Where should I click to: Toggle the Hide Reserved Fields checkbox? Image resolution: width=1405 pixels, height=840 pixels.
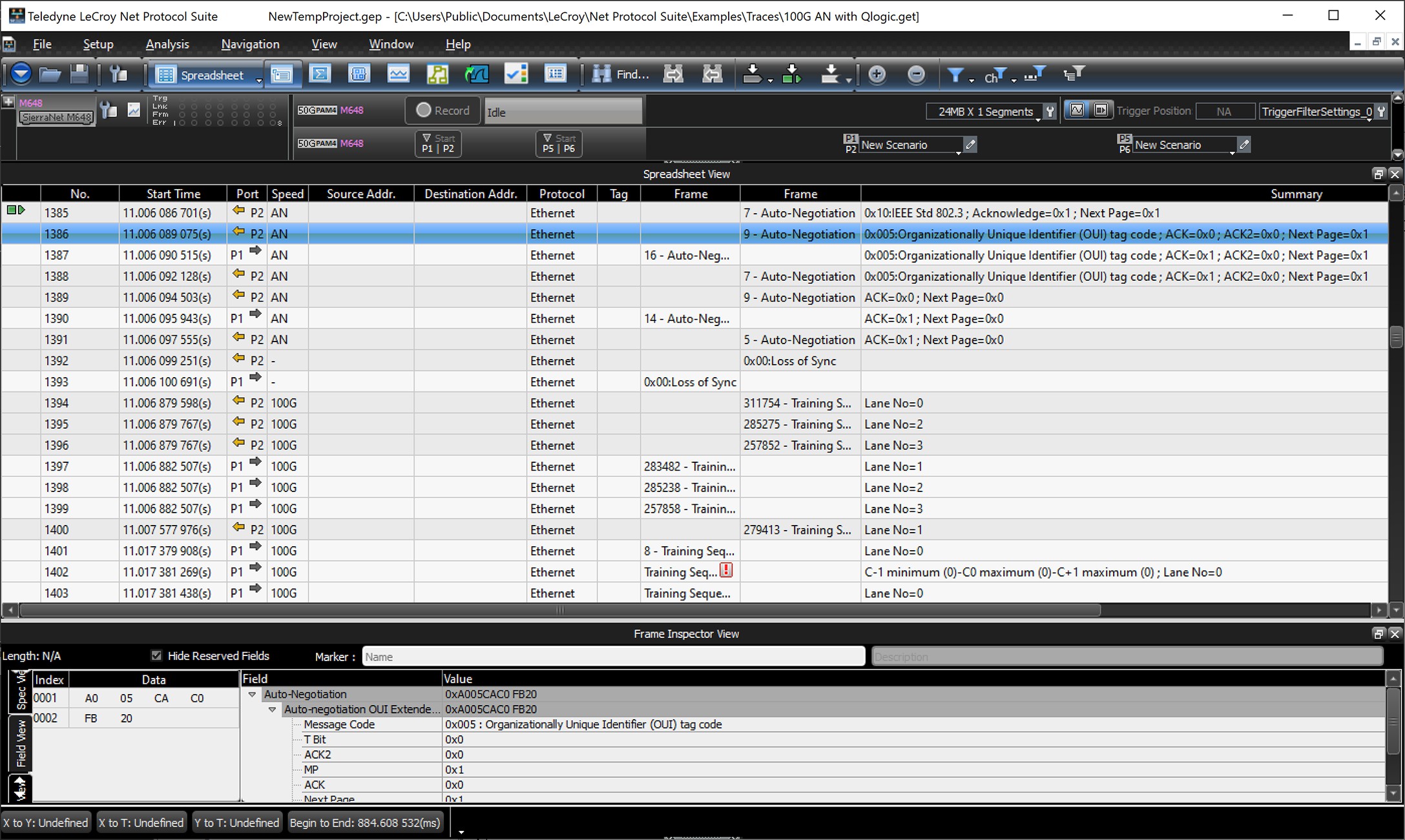click(x=156, y=655)
